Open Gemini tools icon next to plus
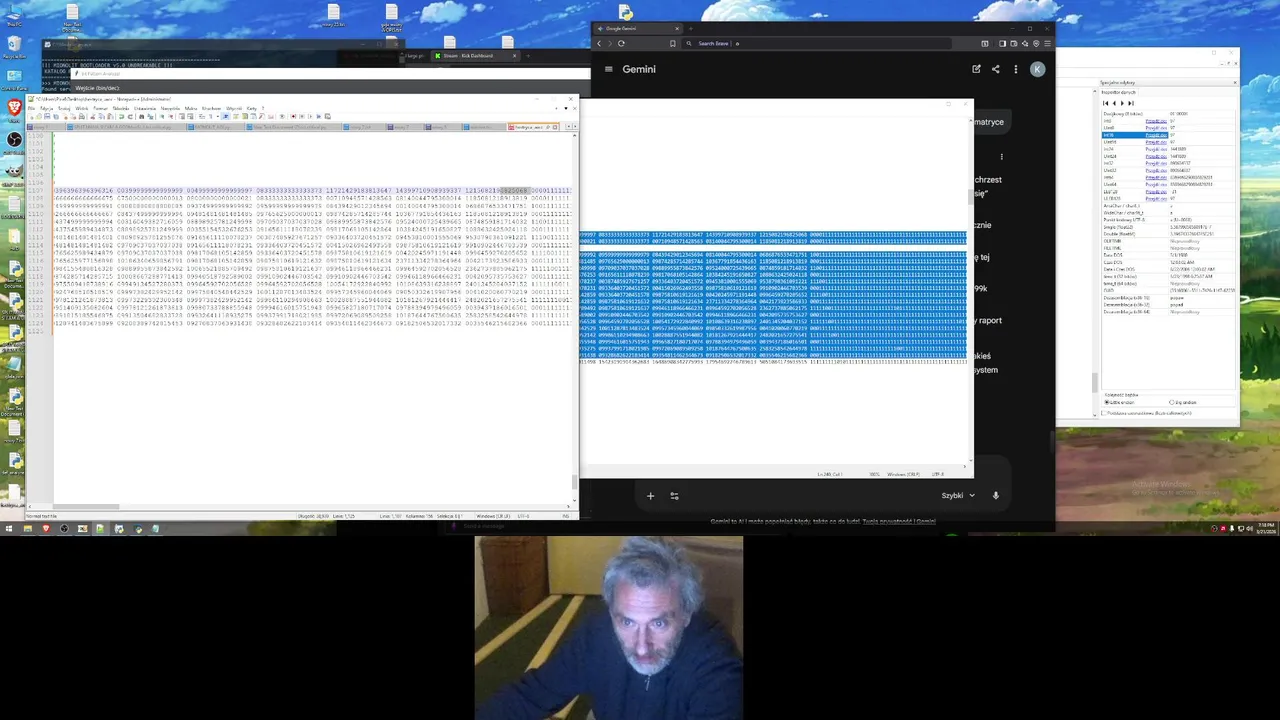The image size is (1280, 720). pos(674,495)
